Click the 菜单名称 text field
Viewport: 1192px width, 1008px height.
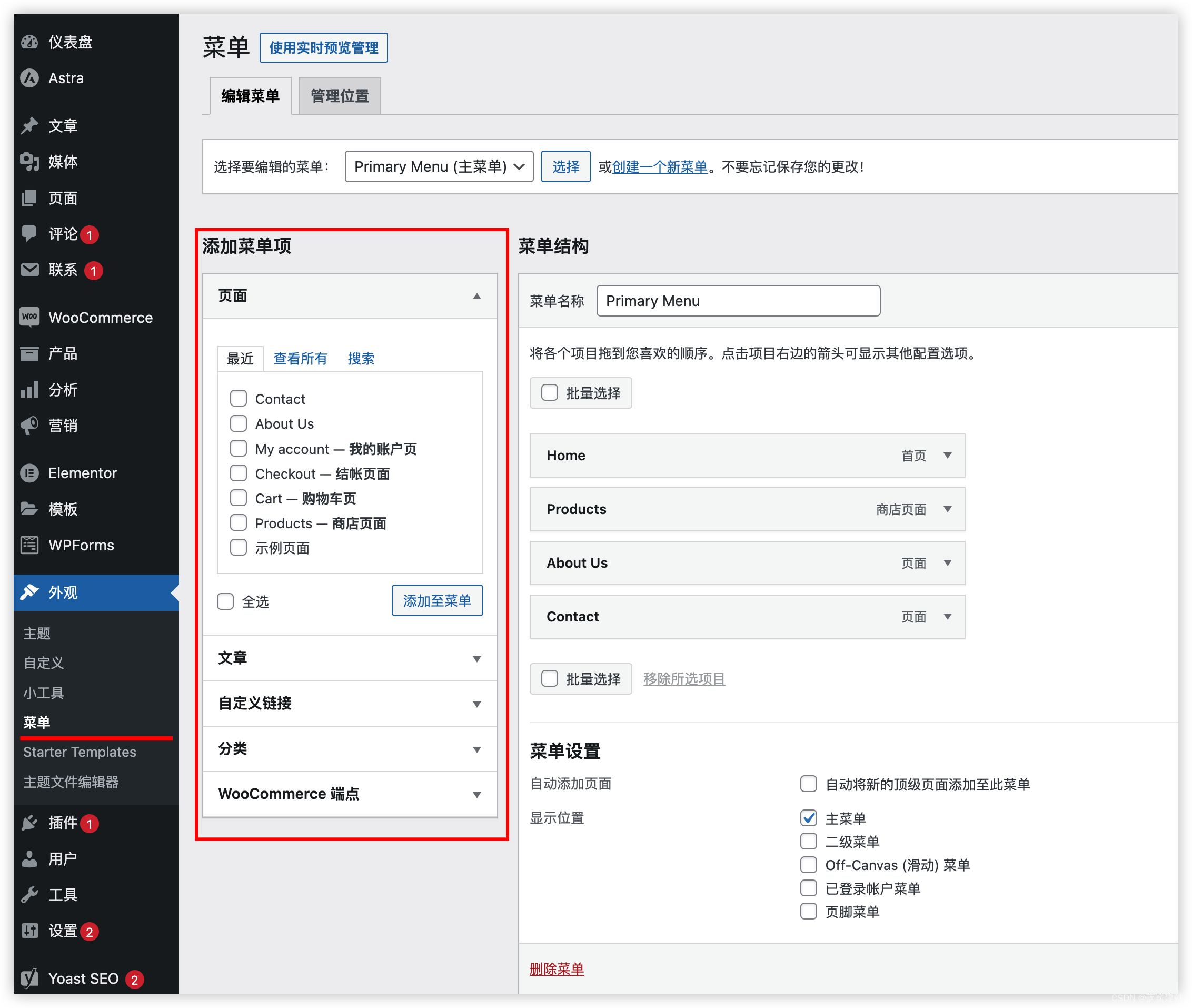738,301
